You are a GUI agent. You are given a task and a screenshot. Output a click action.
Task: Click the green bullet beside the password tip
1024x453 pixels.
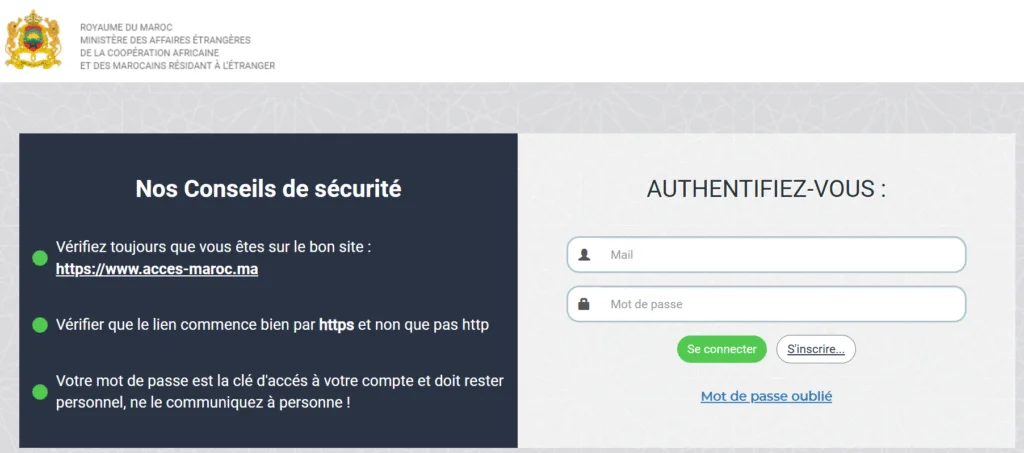click(40, 391)
